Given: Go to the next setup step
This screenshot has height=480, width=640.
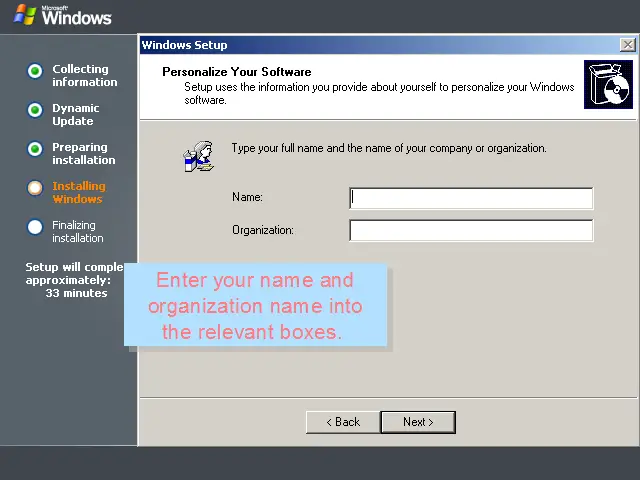Looking at the screenshot, I should (418, 422).
